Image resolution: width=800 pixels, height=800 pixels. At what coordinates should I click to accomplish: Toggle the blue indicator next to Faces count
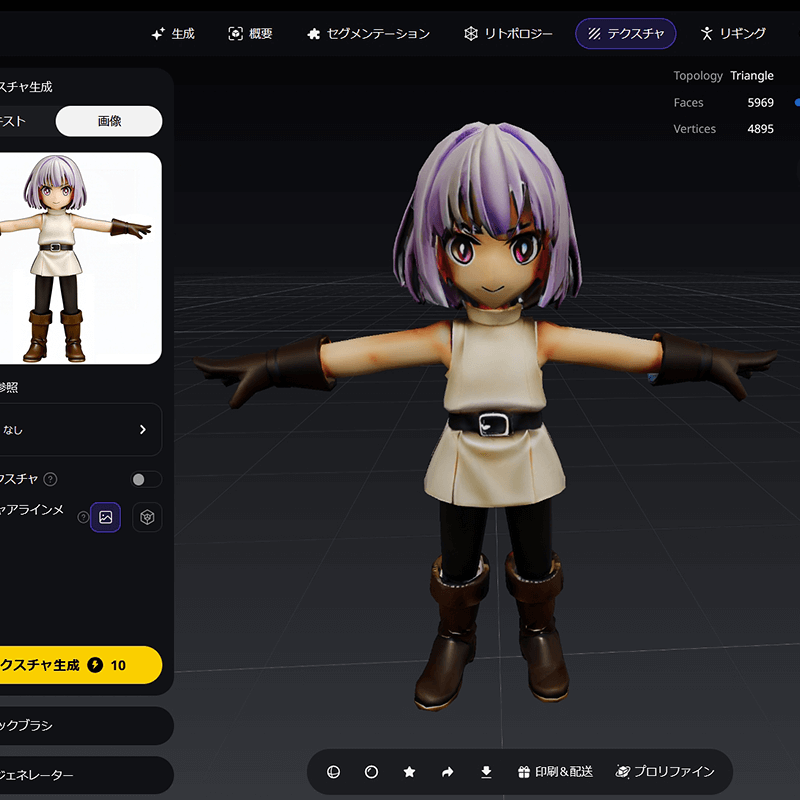(x=795, y=101)
